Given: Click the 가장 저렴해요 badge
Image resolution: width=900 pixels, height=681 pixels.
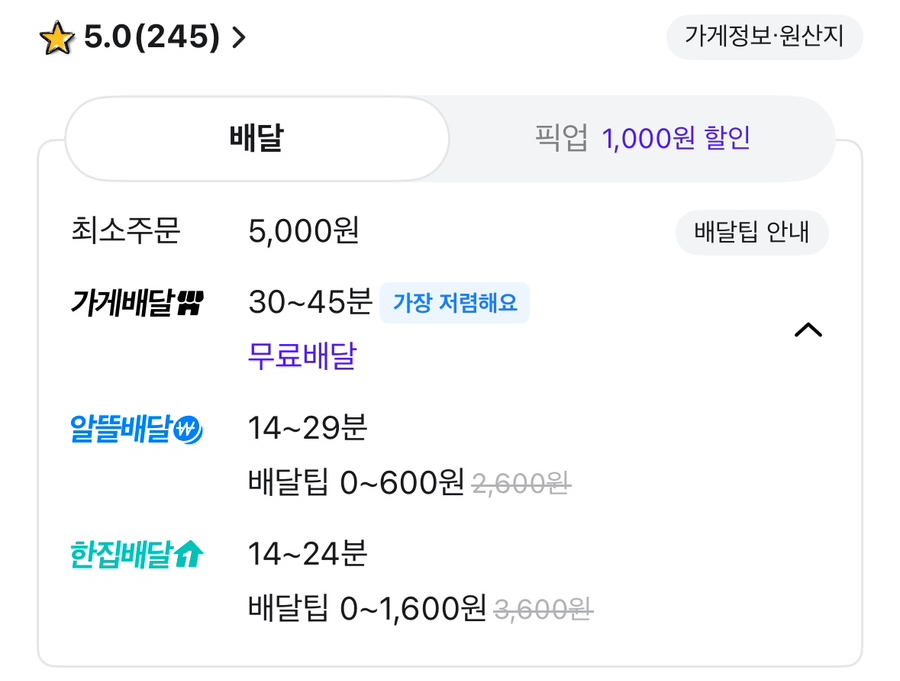Looking at the screenshot, I should 454,303.
